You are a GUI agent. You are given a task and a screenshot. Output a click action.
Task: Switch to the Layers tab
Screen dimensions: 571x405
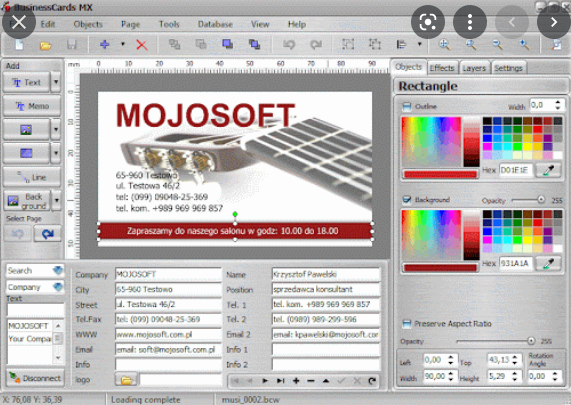click(474, 68)
